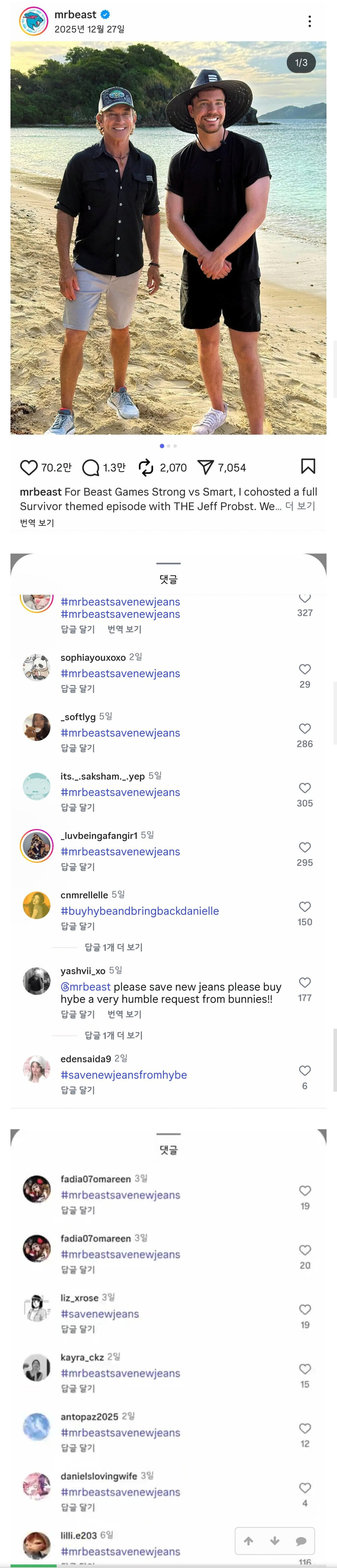The height and width of the screenshot is (1568, 337).
Task: Open the post options three-dot menu
Action: click(x=310, y=20)
